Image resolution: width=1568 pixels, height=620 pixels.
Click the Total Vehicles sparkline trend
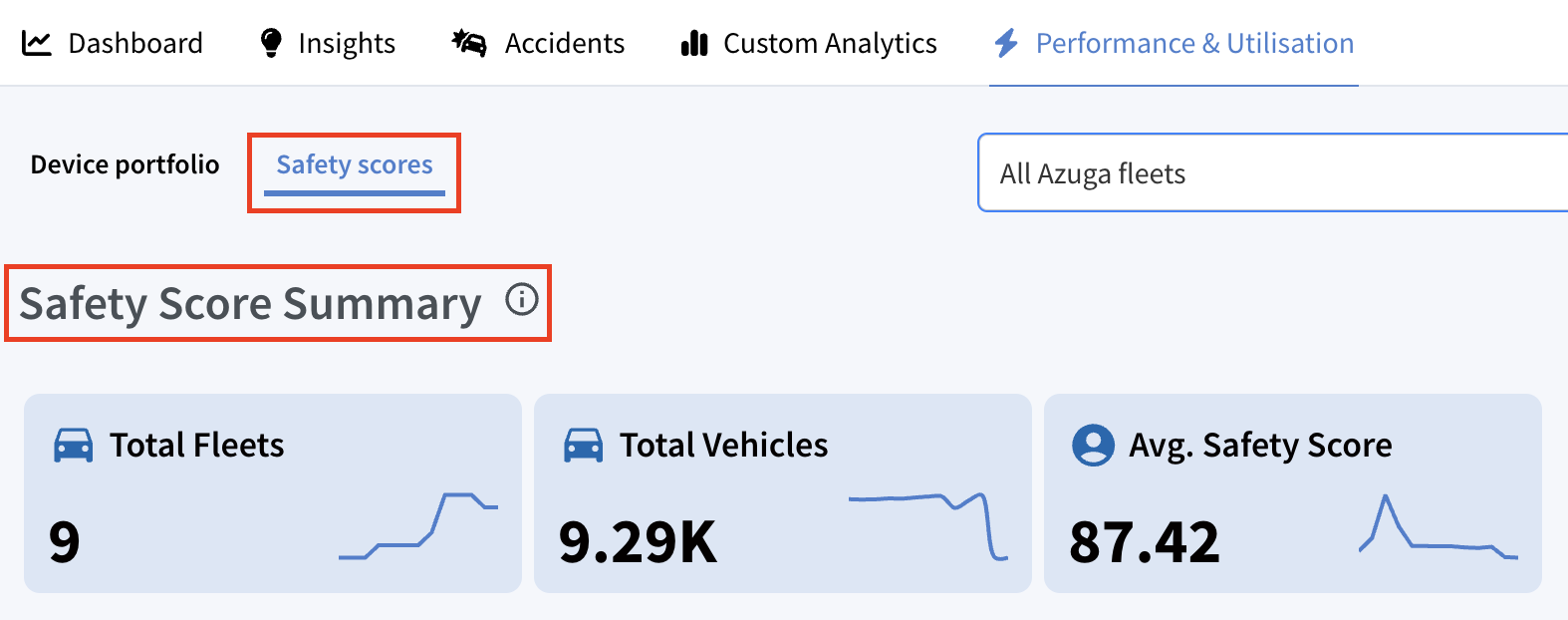[x=928, y=525]
